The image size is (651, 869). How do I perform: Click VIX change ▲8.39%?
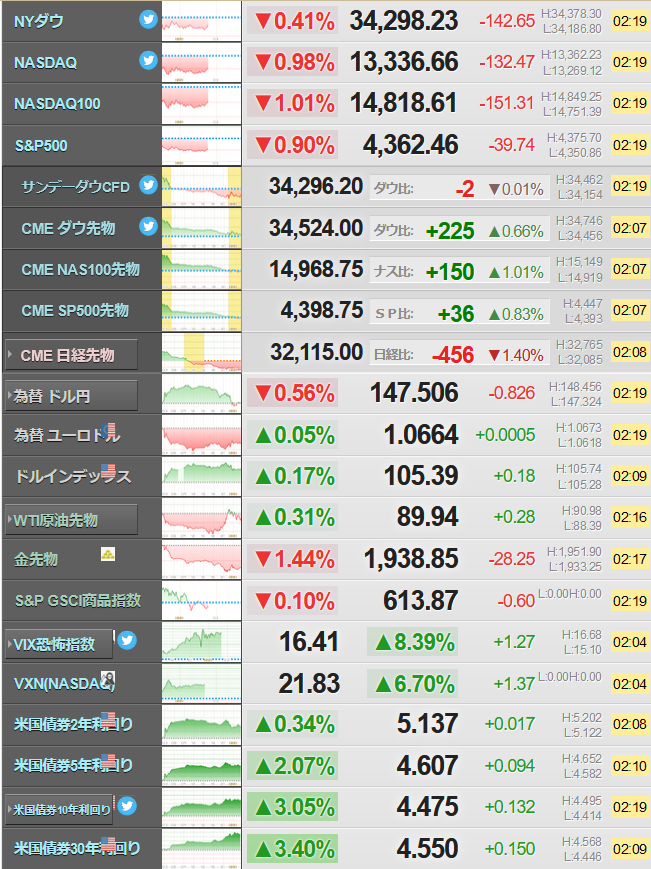coord(413,642)
